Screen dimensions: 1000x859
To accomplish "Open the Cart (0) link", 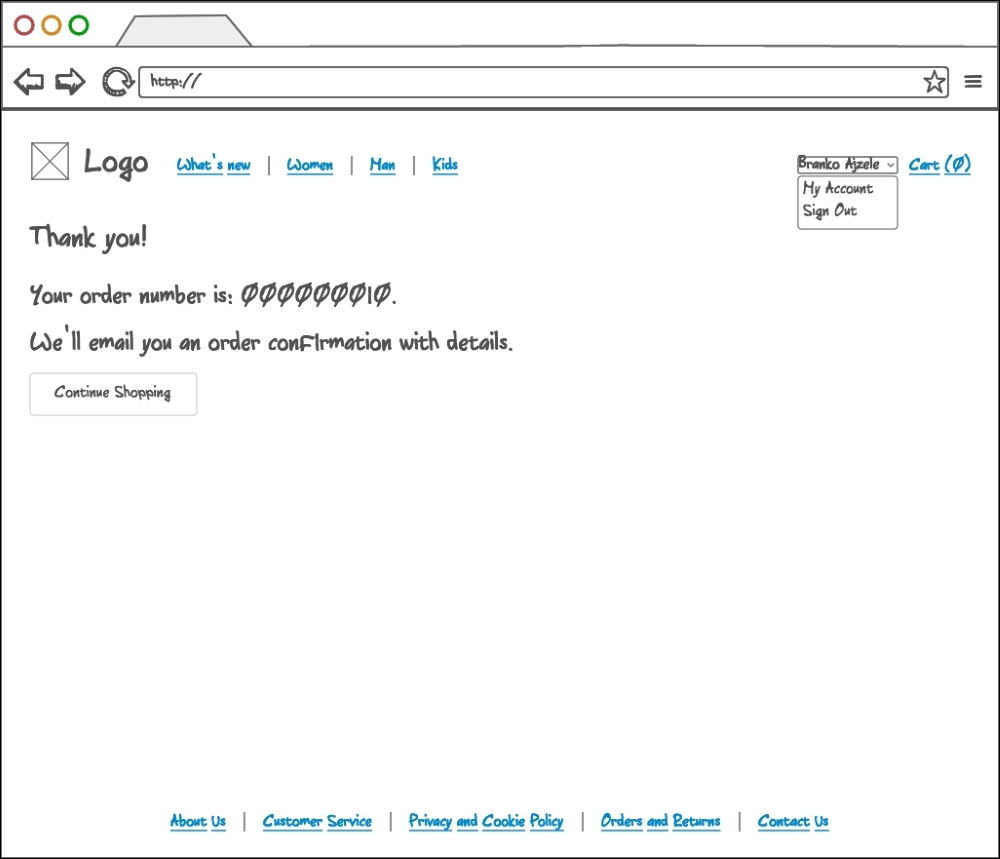I will [938, 165].
